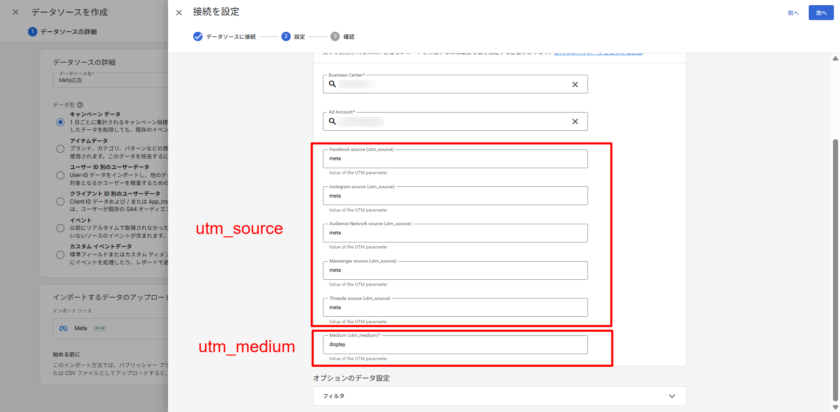Click the search icon in Ad Account field

tap(329, 121)
